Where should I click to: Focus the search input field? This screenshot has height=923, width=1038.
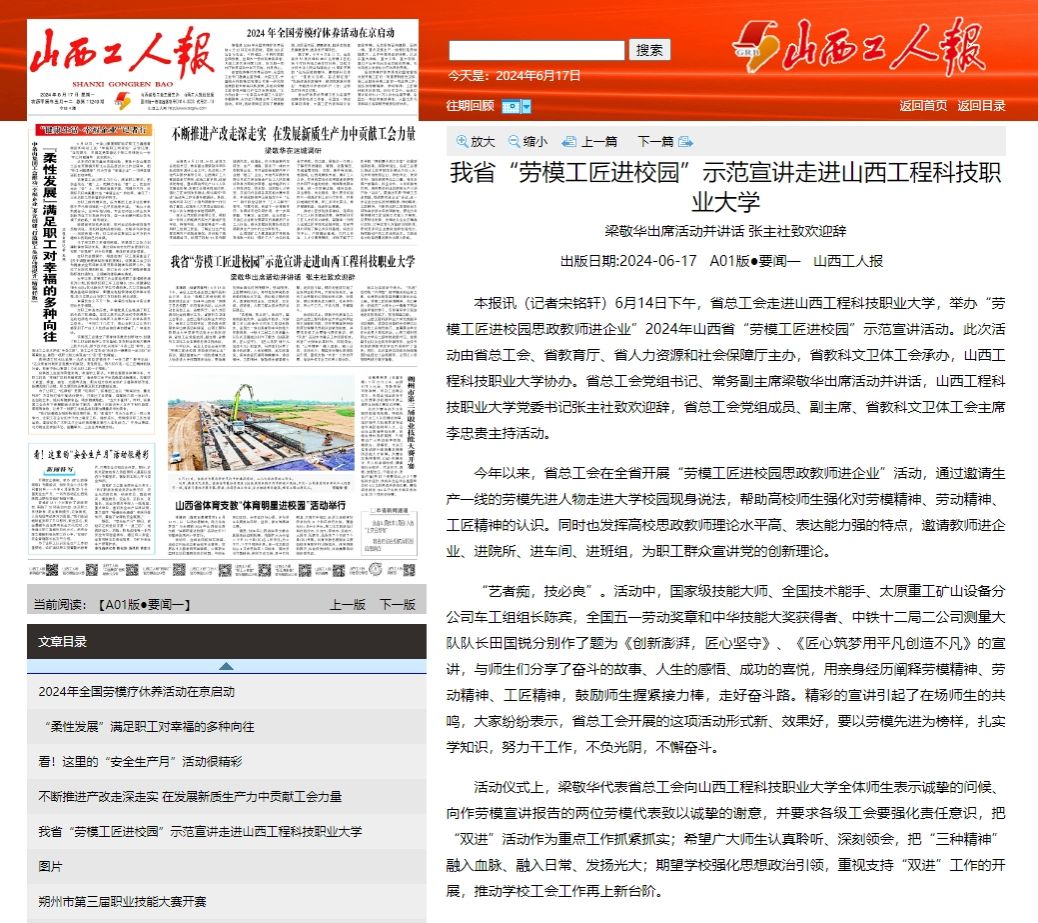pyautogui.click(x=536, y=50)
